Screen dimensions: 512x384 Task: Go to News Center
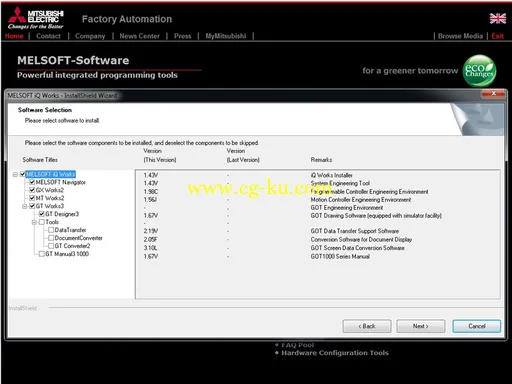tap(139, 36)
